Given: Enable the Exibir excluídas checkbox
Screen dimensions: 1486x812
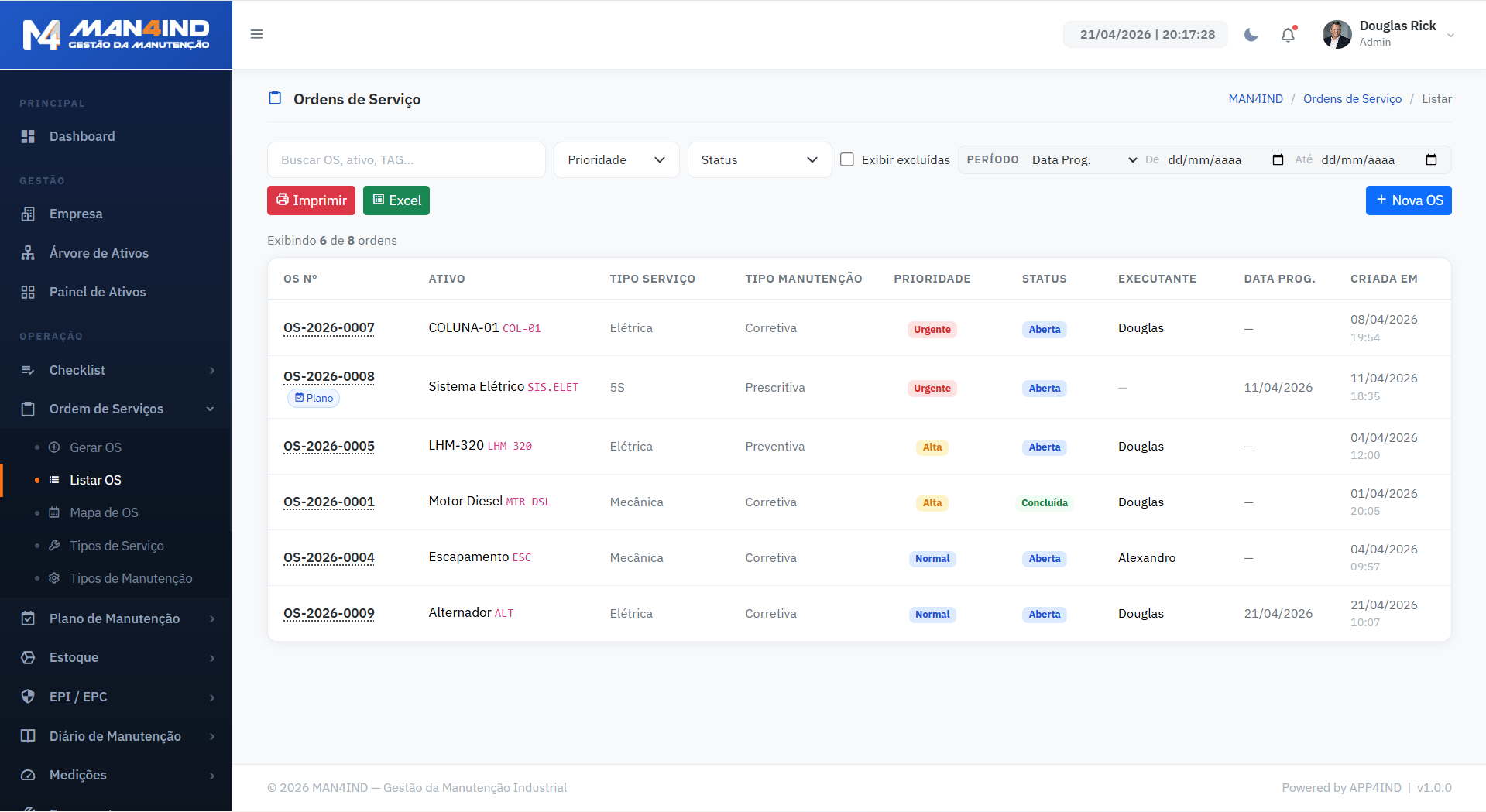Looking at the screenshot, I should 847,159.
